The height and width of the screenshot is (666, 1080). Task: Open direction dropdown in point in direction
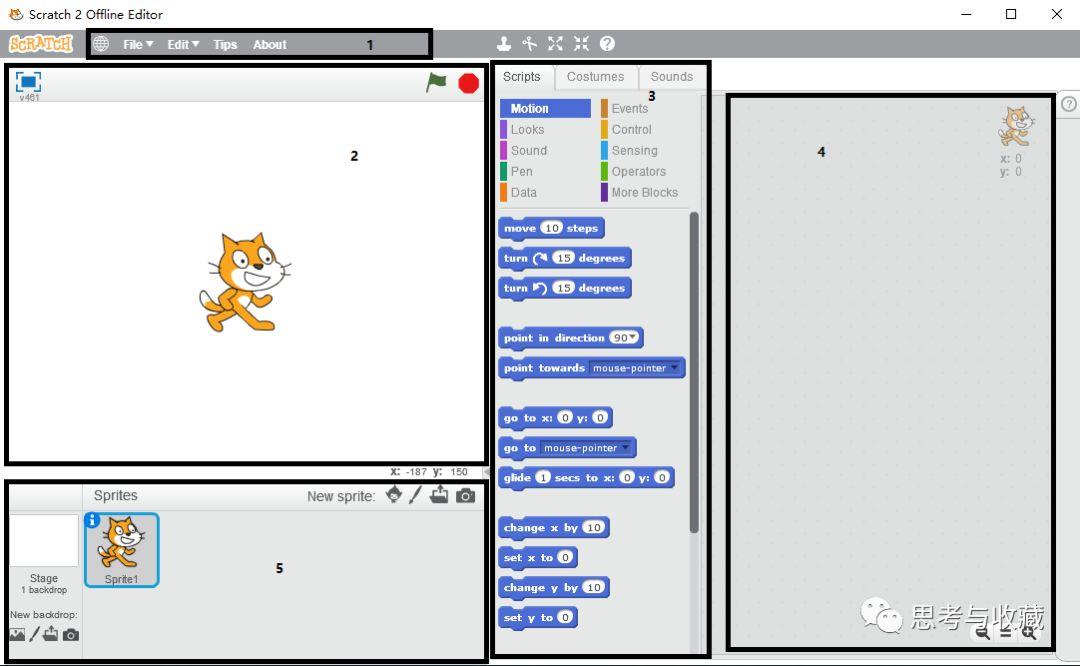click(632, 337)
